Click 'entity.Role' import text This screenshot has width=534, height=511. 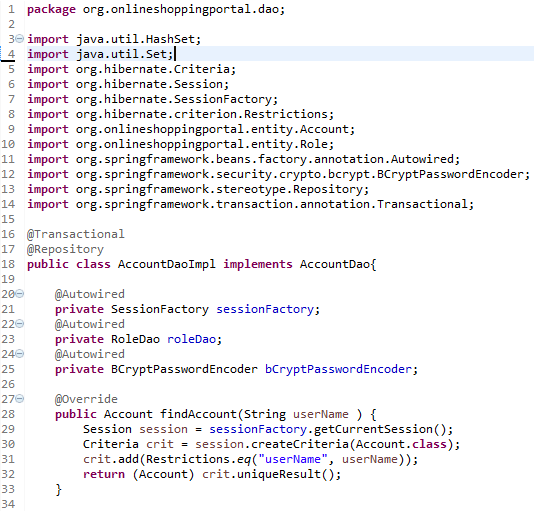[x=289, y=144]
